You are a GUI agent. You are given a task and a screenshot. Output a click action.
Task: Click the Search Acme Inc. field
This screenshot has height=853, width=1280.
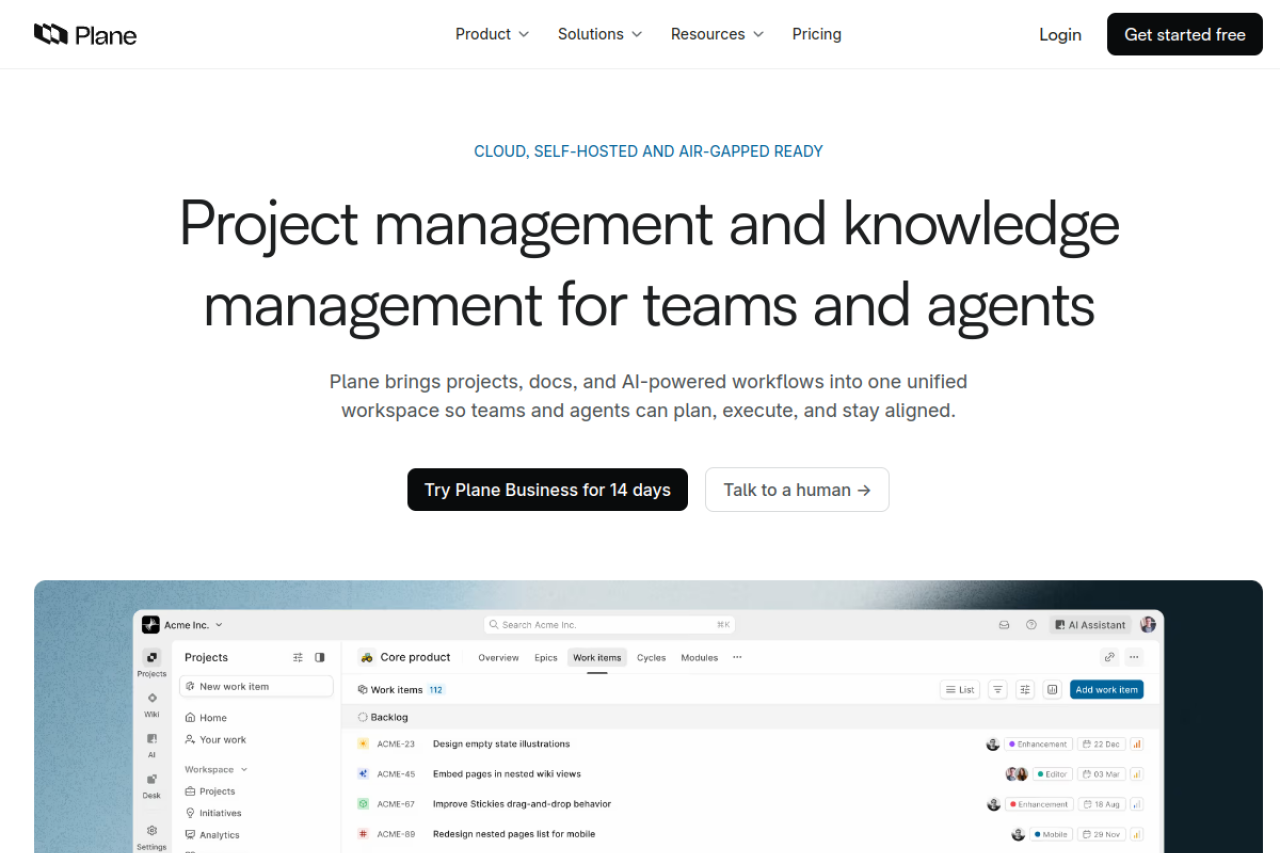[609, 625]
